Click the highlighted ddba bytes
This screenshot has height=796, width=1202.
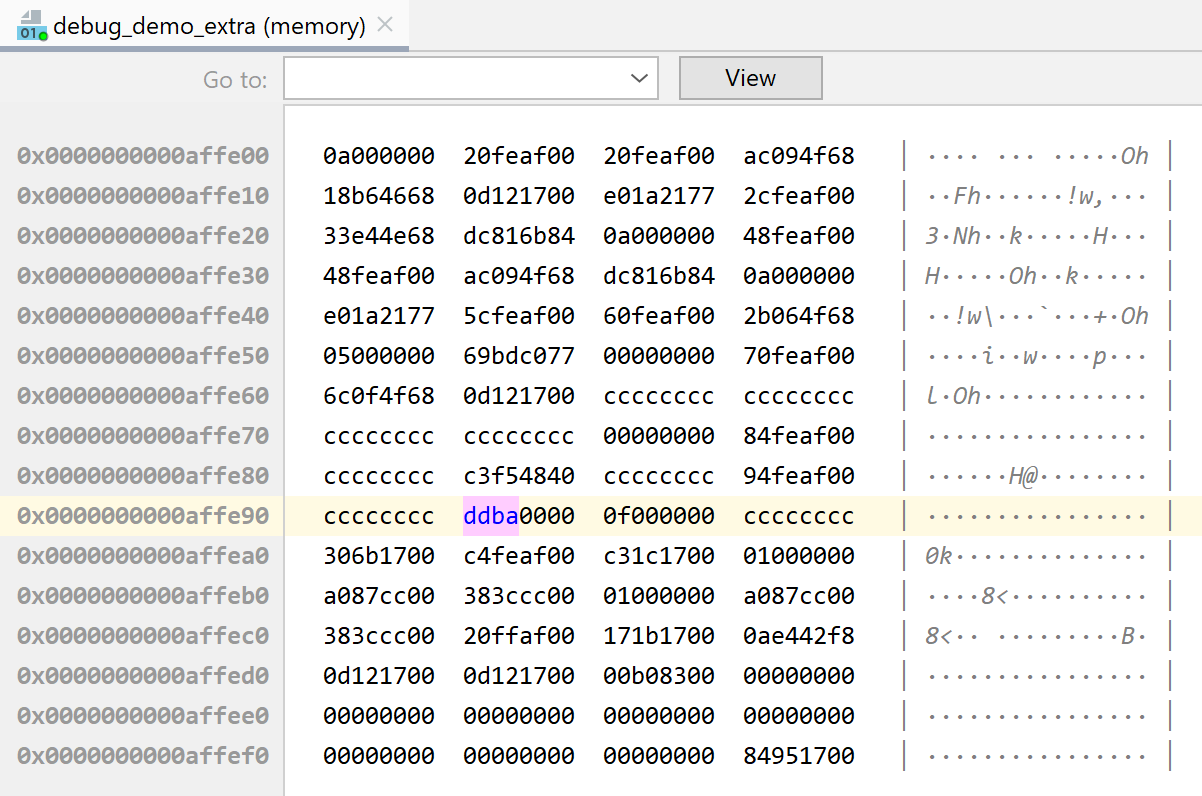pos(491,516)
